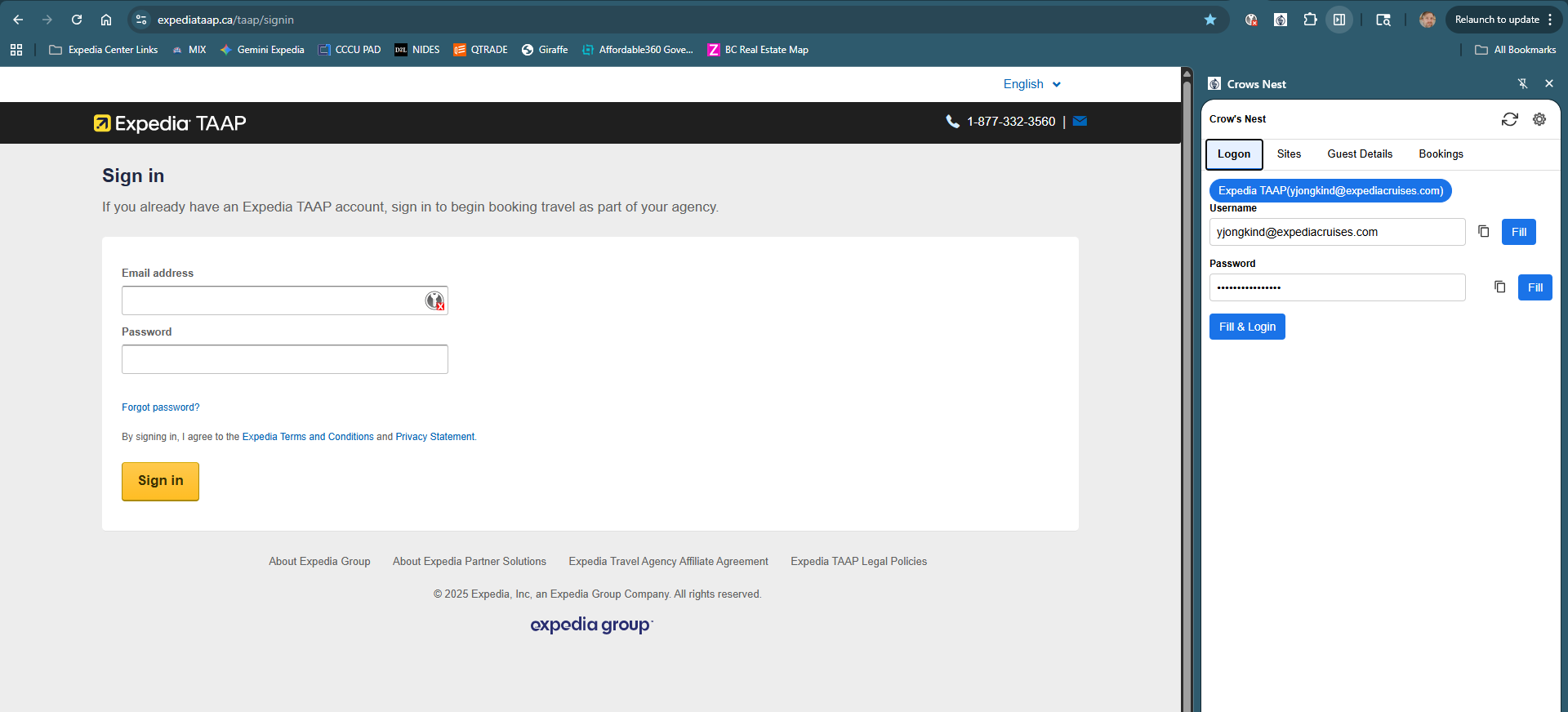Bookmark page using the star icon
The height and width of the screenshot is (712, 1568).
[1210, 20]
